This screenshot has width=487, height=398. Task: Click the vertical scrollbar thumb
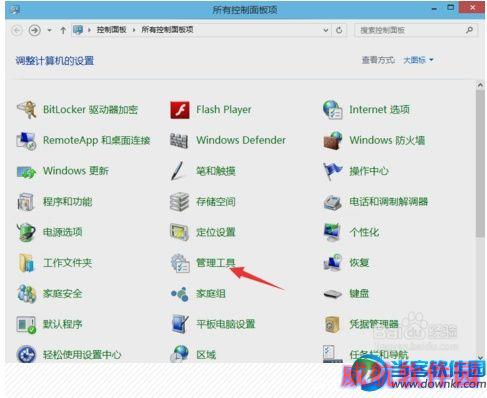[480, 163]
